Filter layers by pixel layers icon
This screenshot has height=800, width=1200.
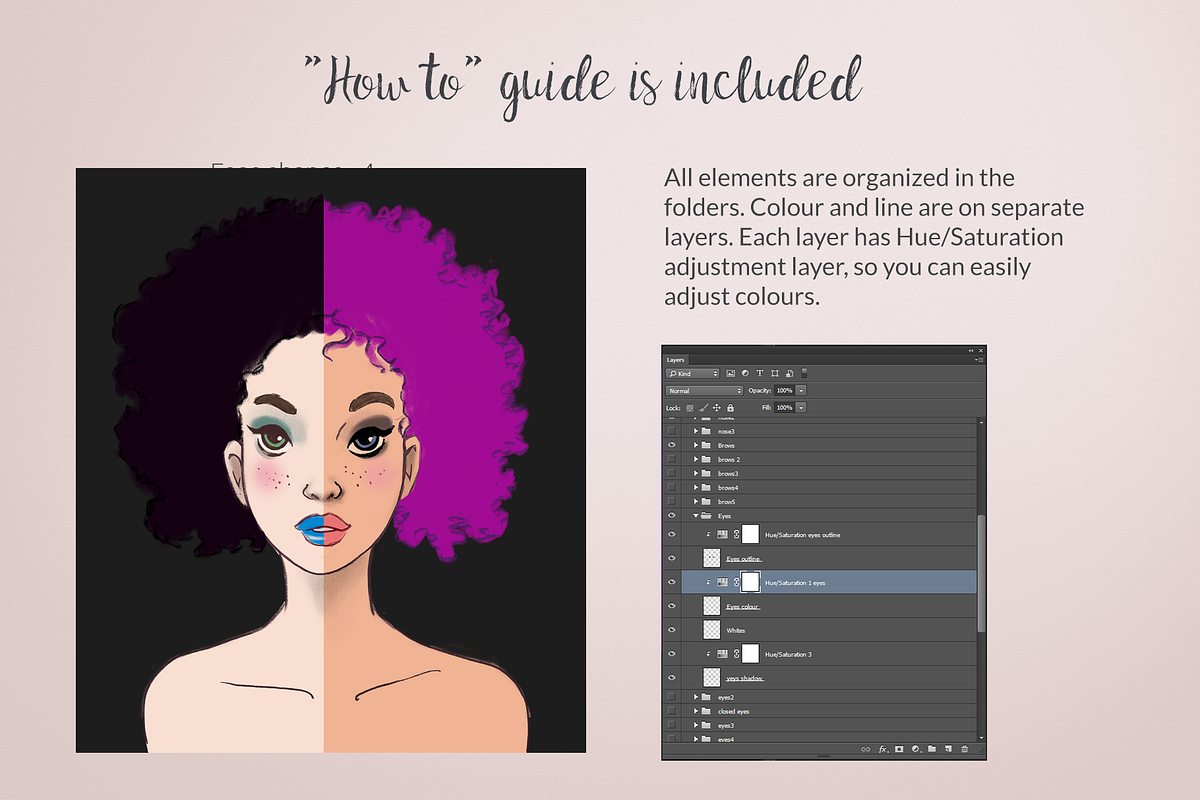click(731, 373)
